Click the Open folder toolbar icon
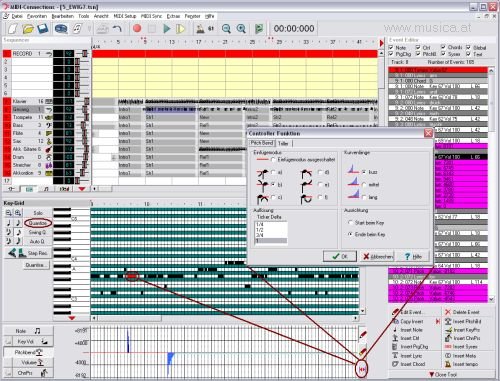This screenshot has height=381, width=500. (x=28, y=29)
